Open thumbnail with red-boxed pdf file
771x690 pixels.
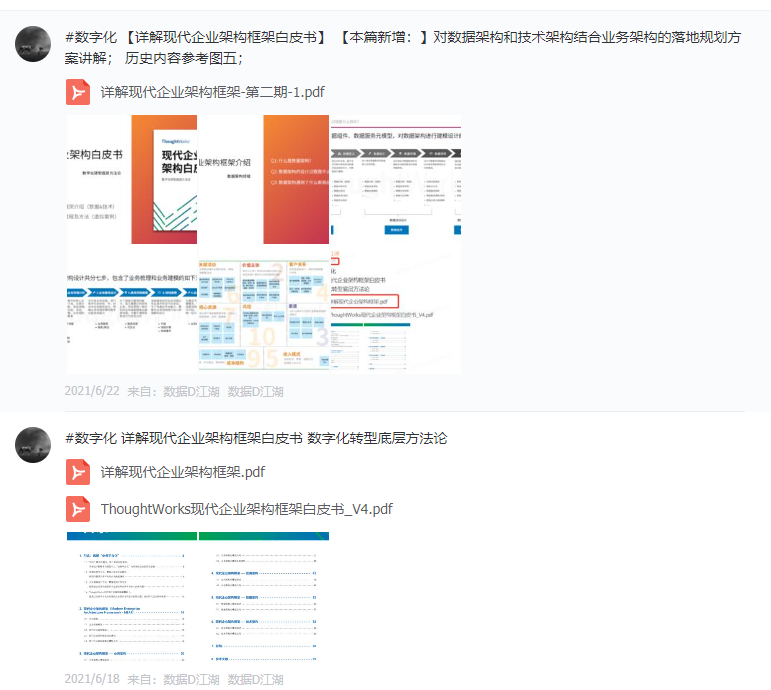pos(396,309)
